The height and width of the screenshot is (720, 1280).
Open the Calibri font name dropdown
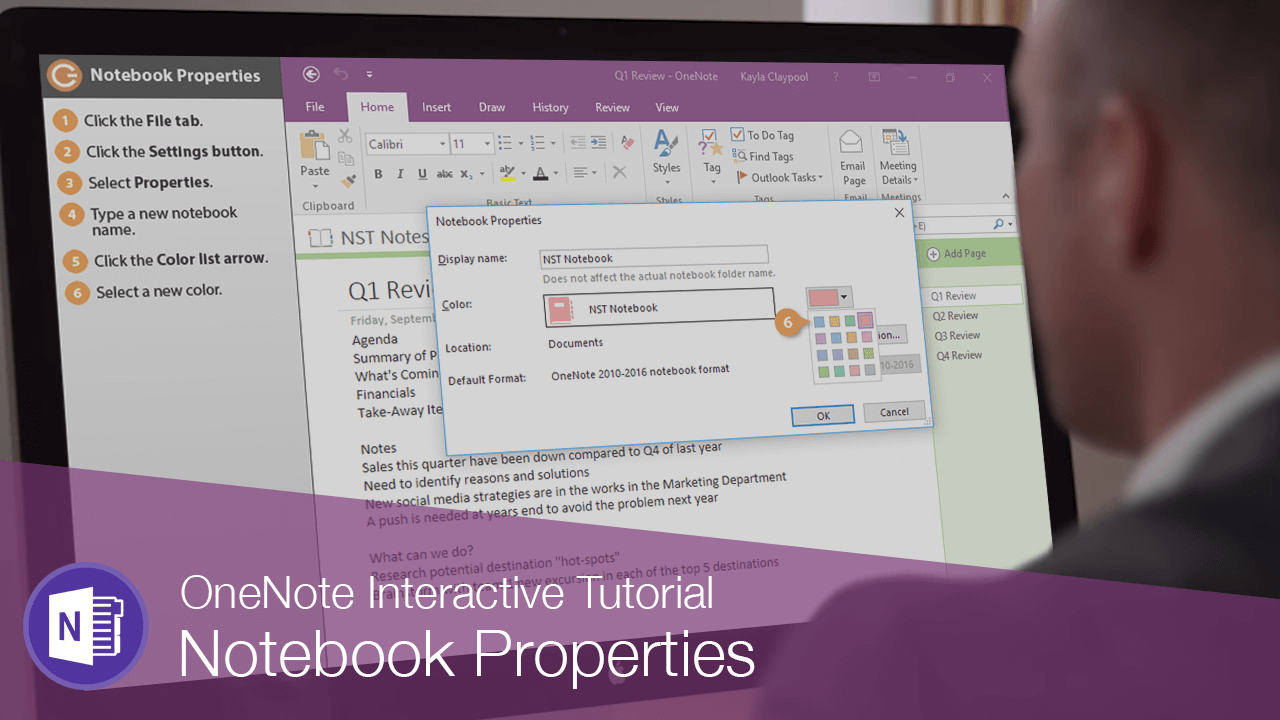[442, 144]
